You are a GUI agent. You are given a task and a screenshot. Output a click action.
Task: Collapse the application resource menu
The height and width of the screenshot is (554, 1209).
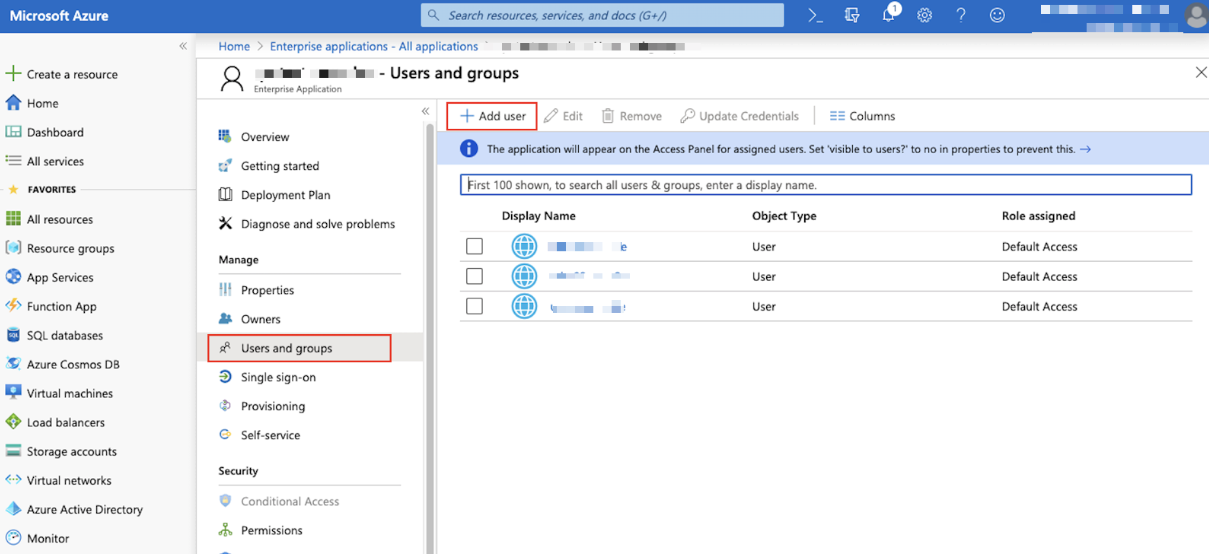425,111
